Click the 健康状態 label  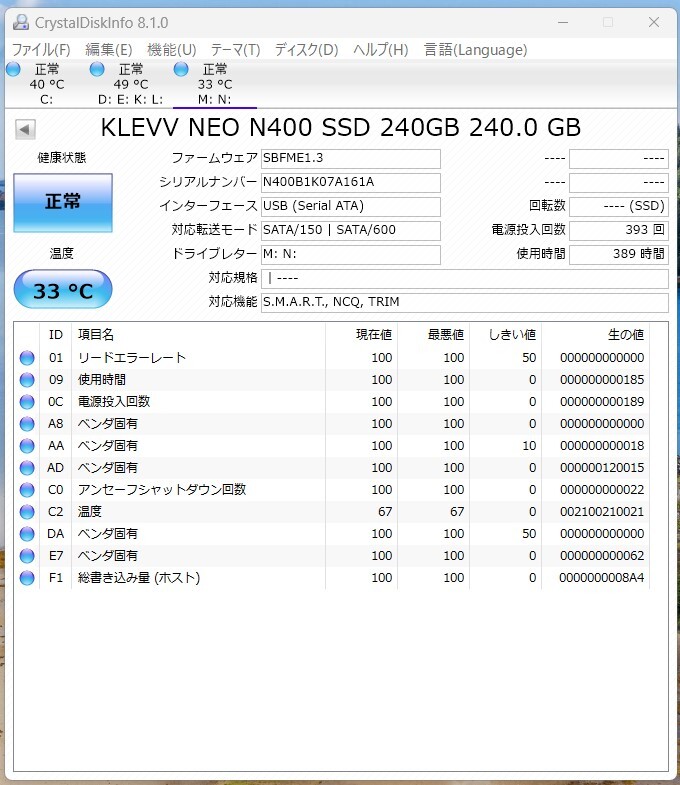[62, 158]
